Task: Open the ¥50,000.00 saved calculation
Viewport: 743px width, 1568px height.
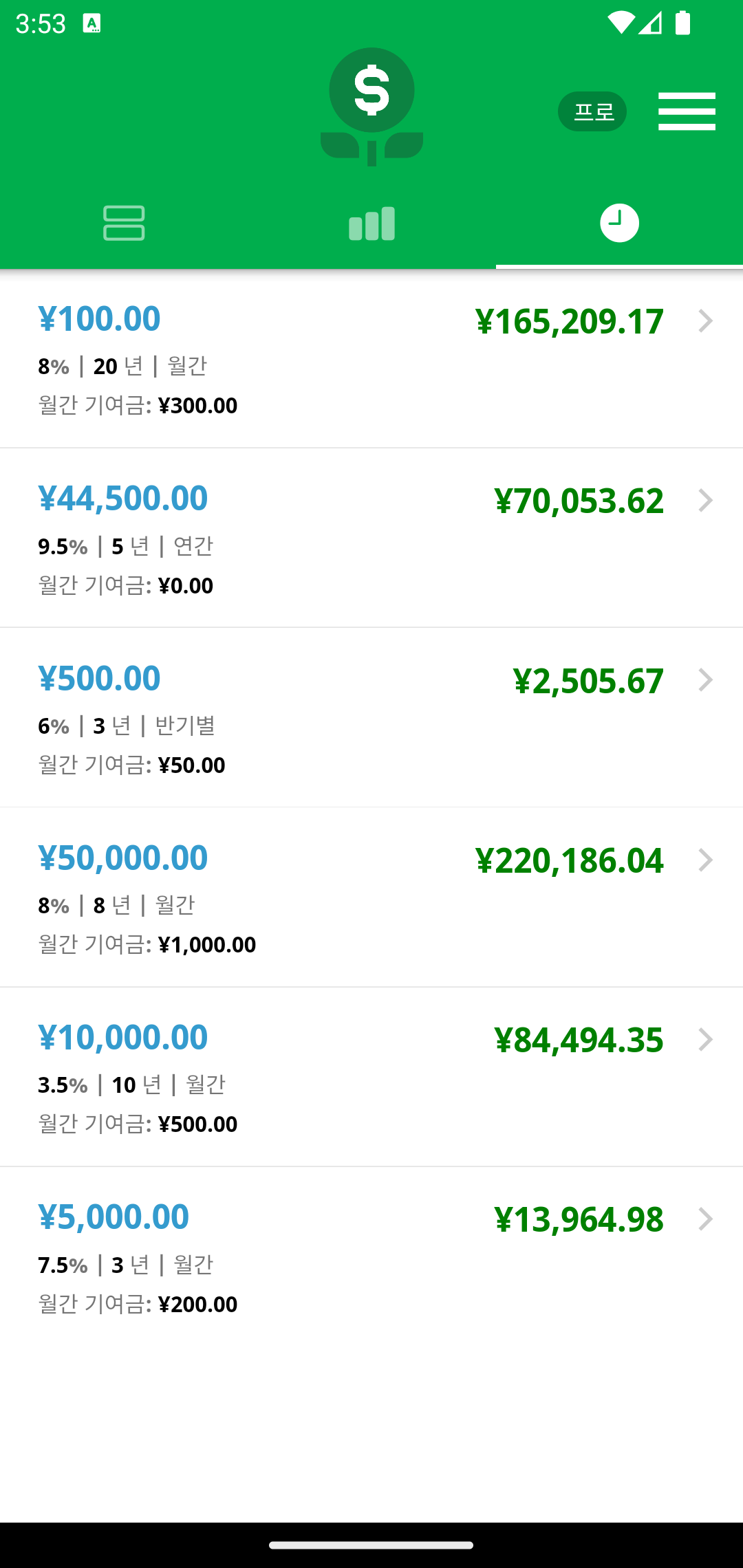Action: 371,897
